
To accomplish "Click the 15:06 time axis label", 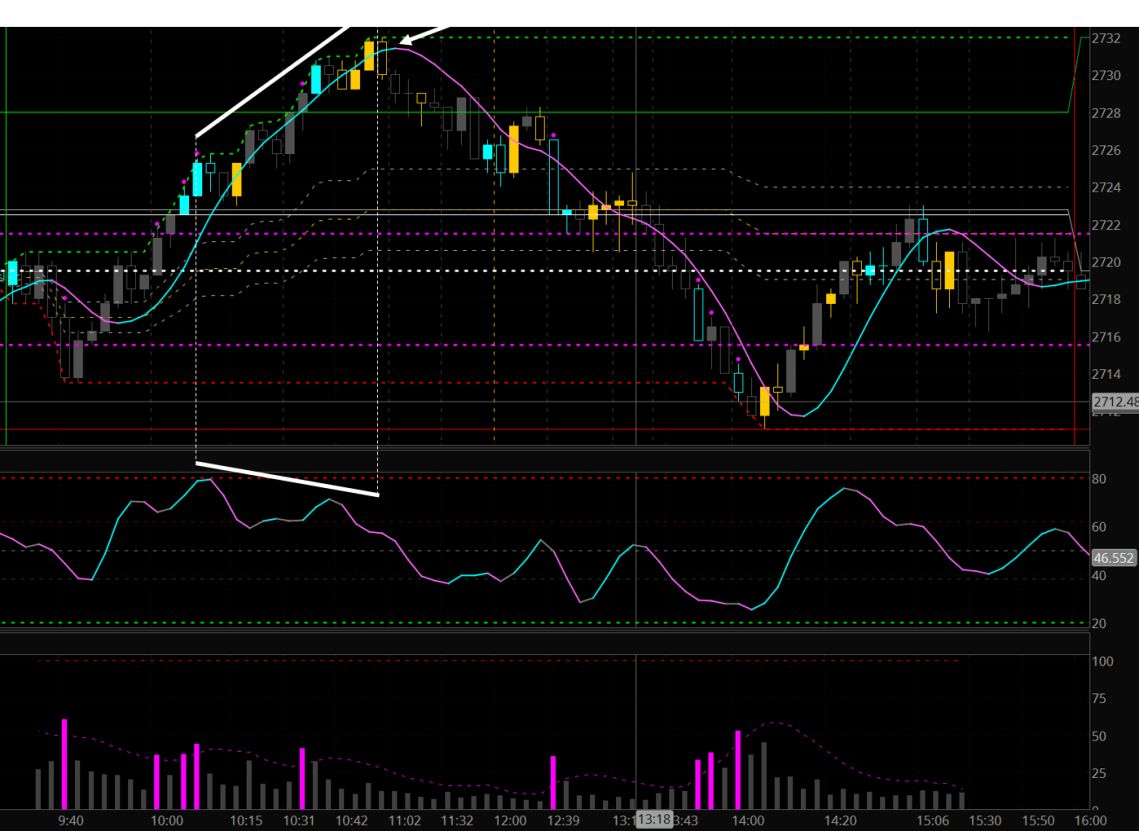I will point(933,820).
